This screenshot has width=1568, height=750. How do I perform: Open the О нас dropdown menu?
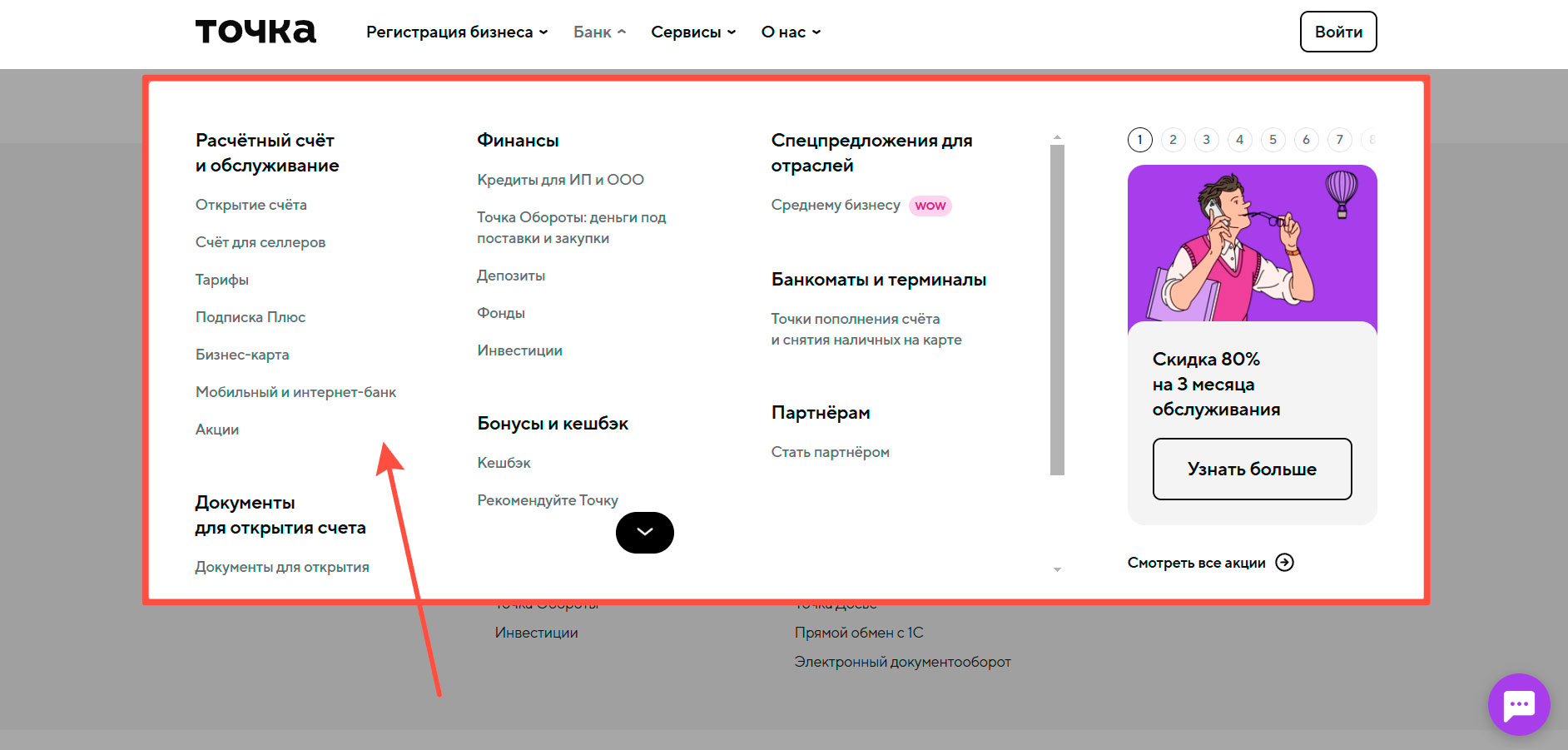(791, 32)
